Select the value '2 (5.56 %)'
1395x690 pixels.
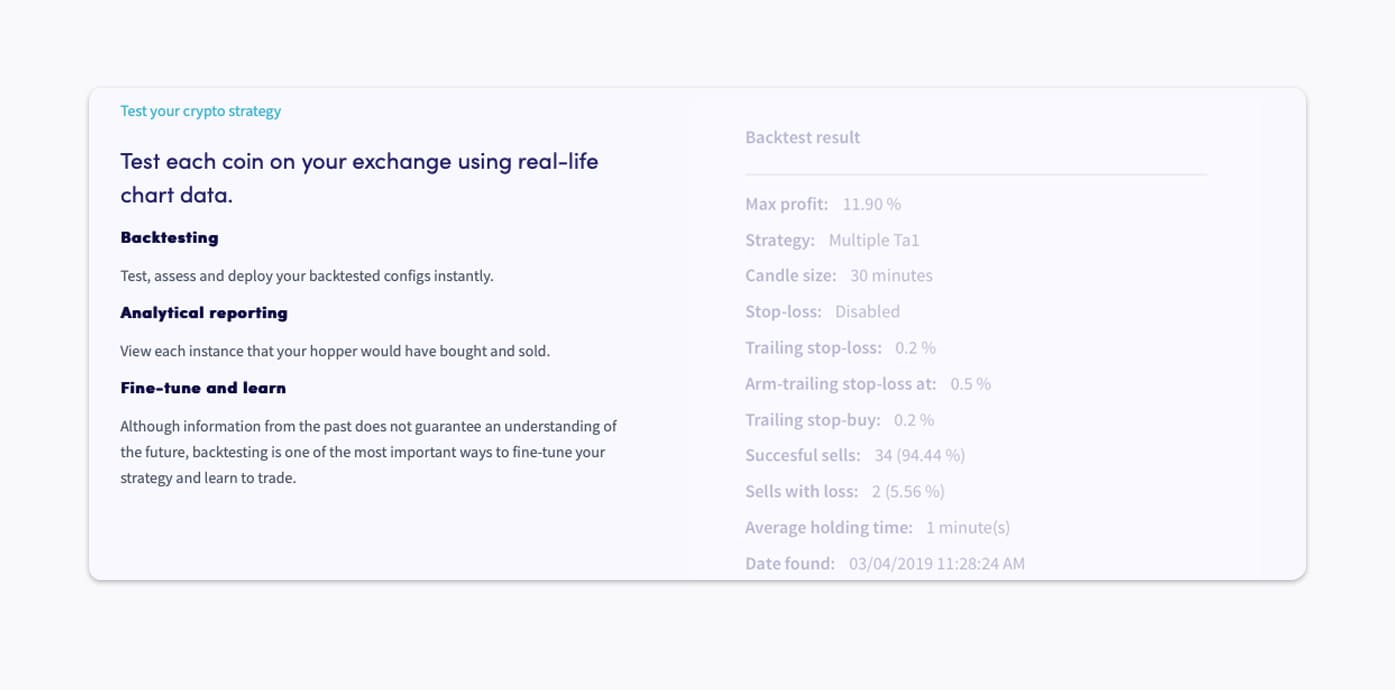[908, 491]
